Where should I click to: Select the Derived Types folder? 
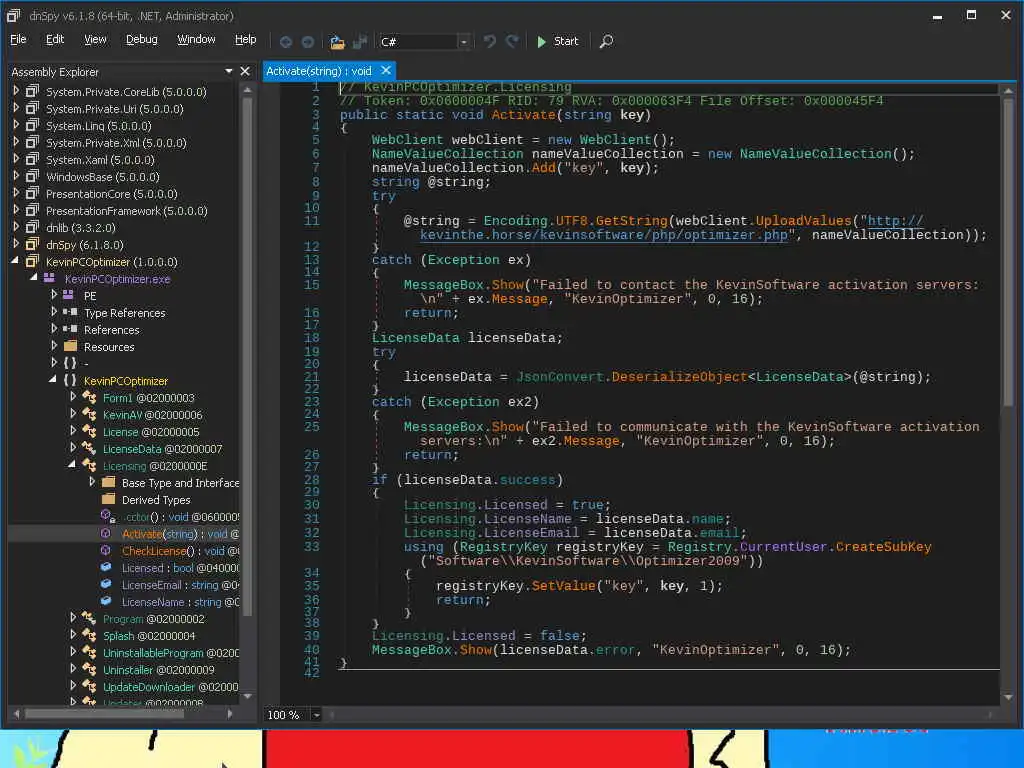pos(156,500)
